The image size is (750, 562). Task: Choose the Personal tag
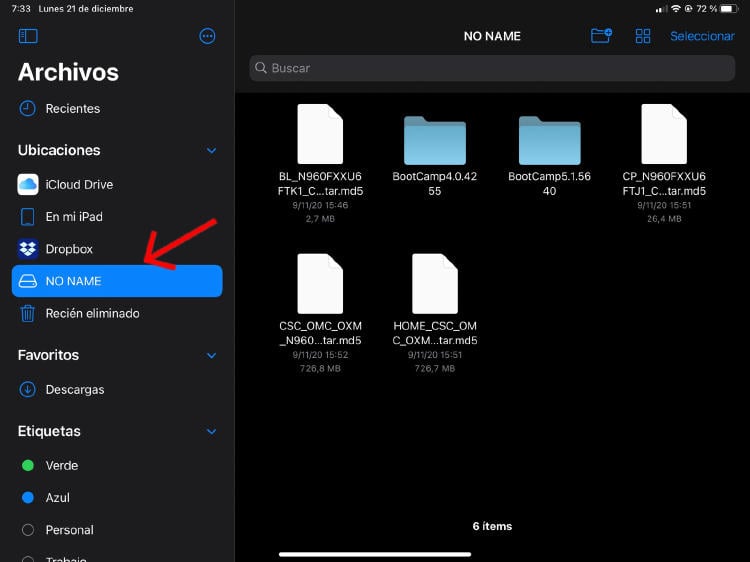pos(69,530)
